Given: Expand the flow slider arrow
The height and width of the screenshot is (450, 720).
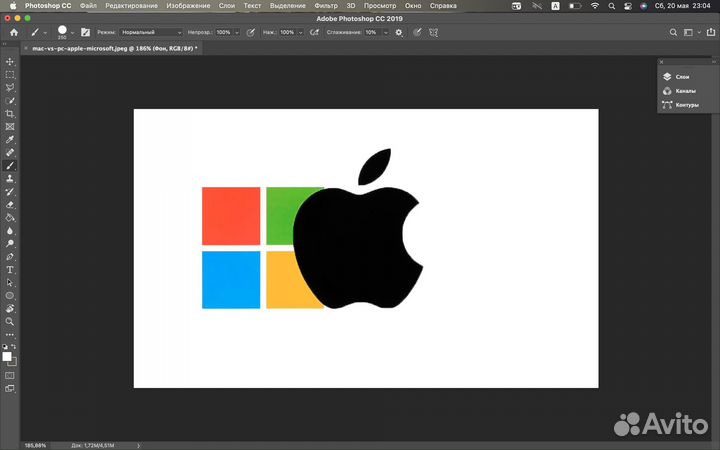Looking at the screenshot, I should pos(301,32).
